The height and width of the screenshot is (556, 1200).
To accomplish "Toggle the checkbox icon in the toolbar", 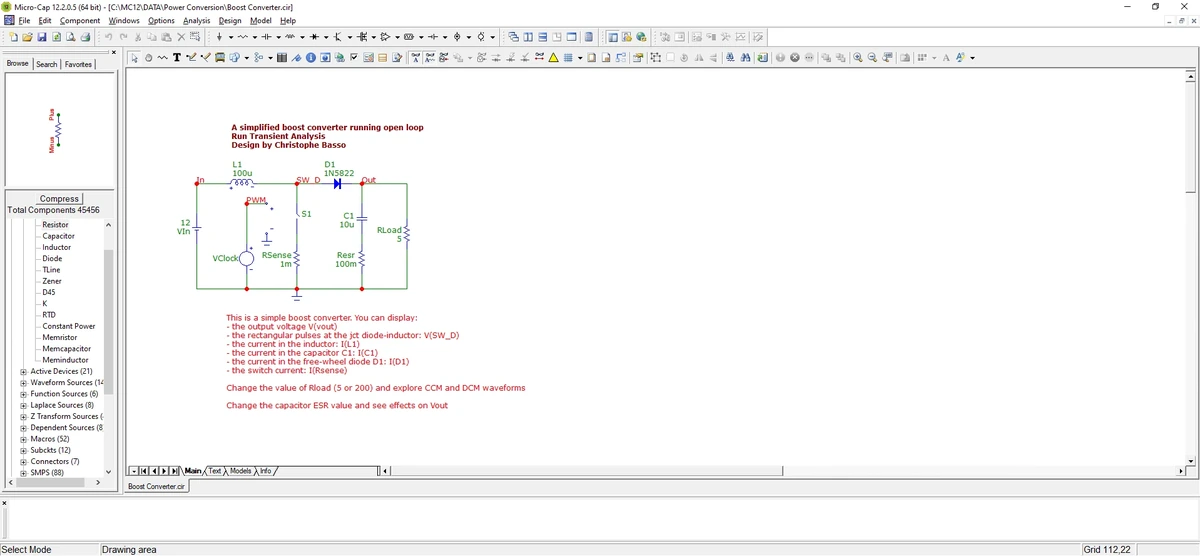I will click(x=353, y=57).
